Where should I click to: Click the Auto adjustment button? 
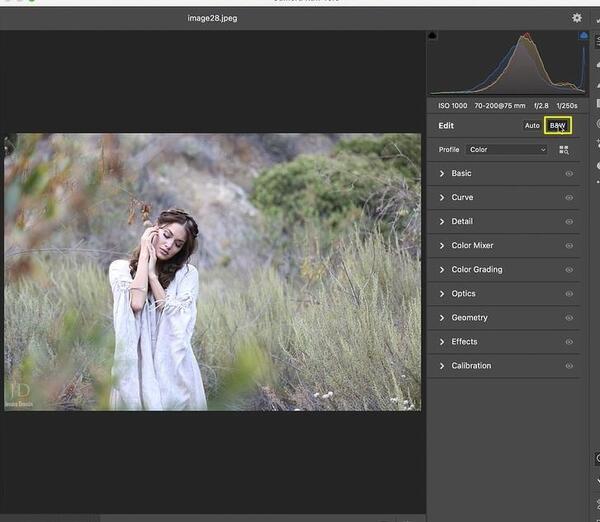[x=532, y=126]
